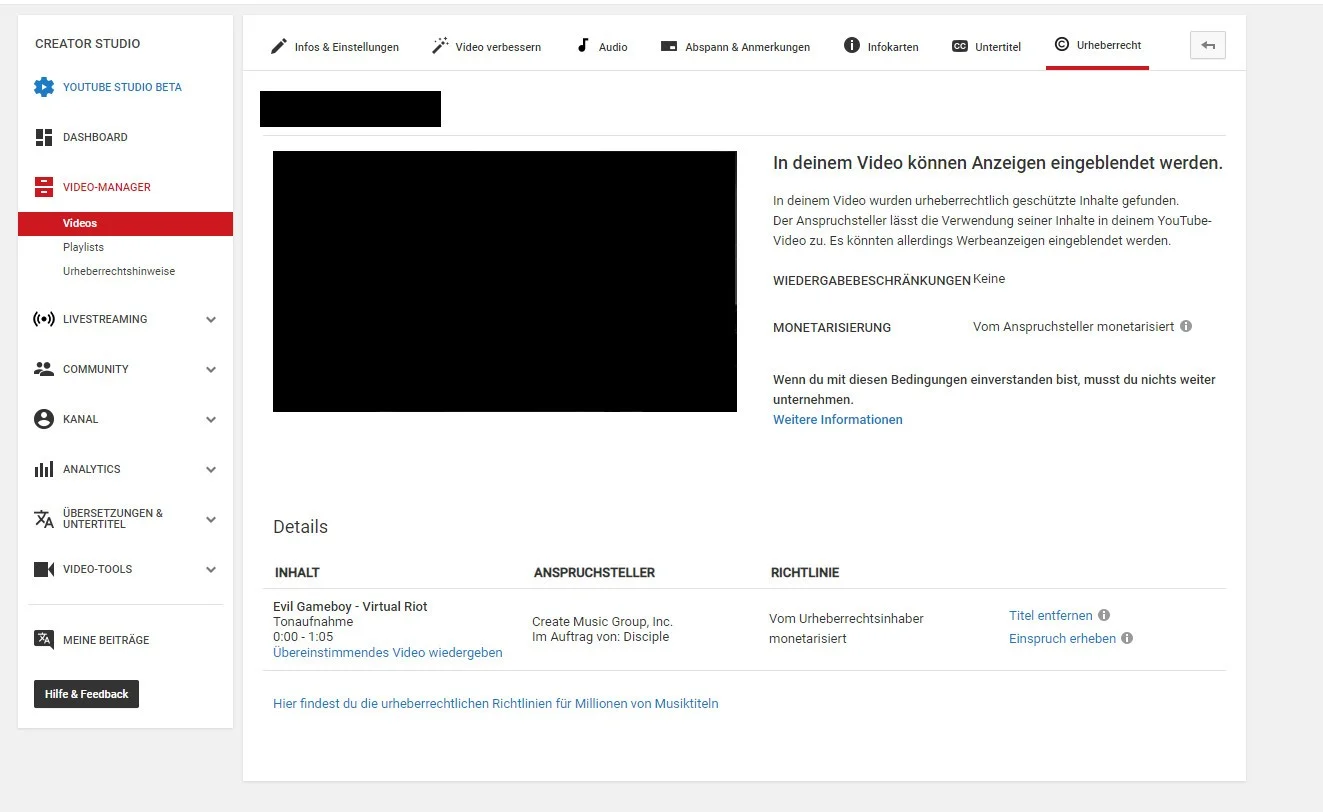Click the Übersetzungen & Untertitel translate icon
Viewport: 1323px width, 812px height.
pos(44,519)
